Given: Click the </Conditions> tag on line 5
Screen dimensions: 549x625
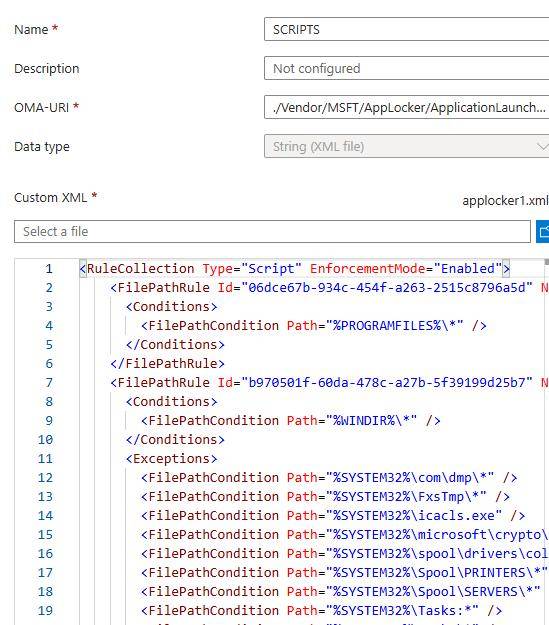Looking at the screenshot, I should click(x=175, y=345).
